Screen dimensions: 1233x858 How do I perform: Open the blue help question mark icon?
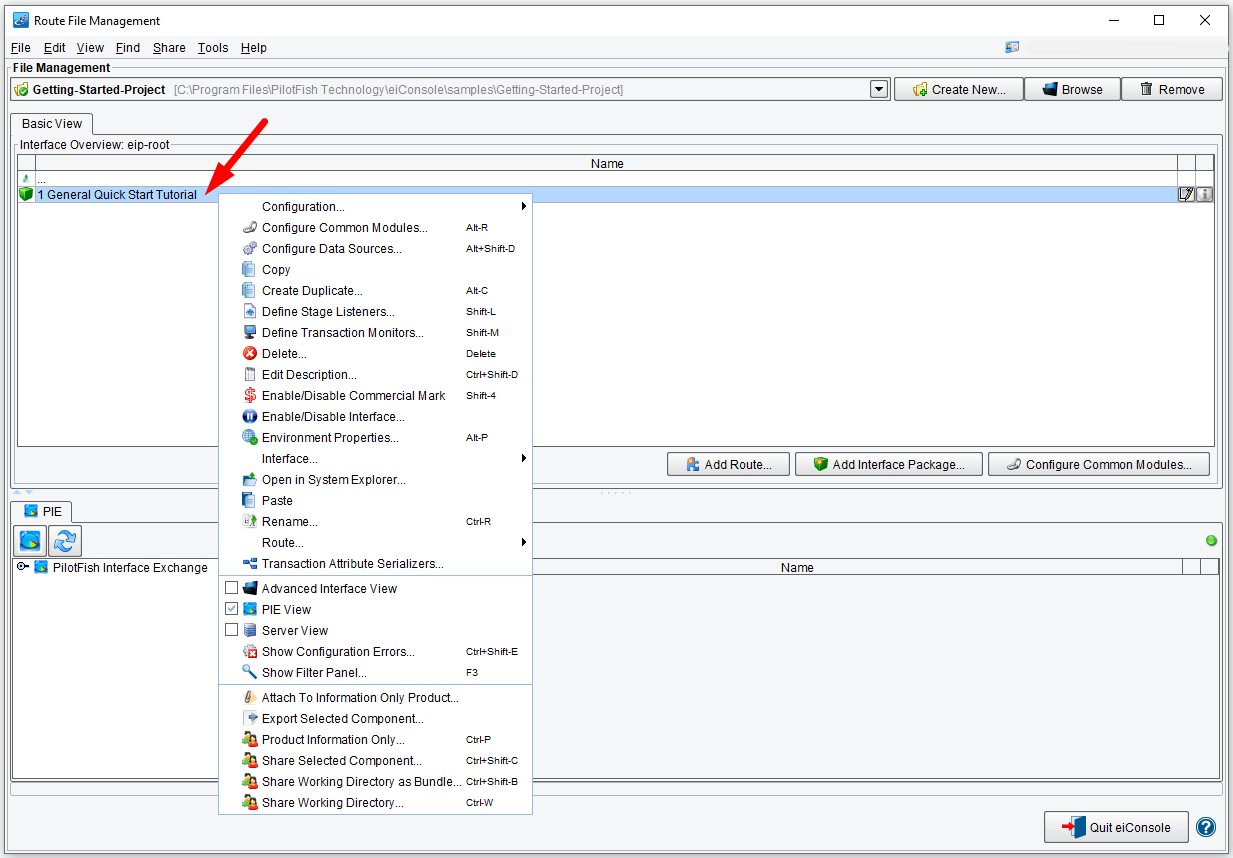pos(1206,827)
